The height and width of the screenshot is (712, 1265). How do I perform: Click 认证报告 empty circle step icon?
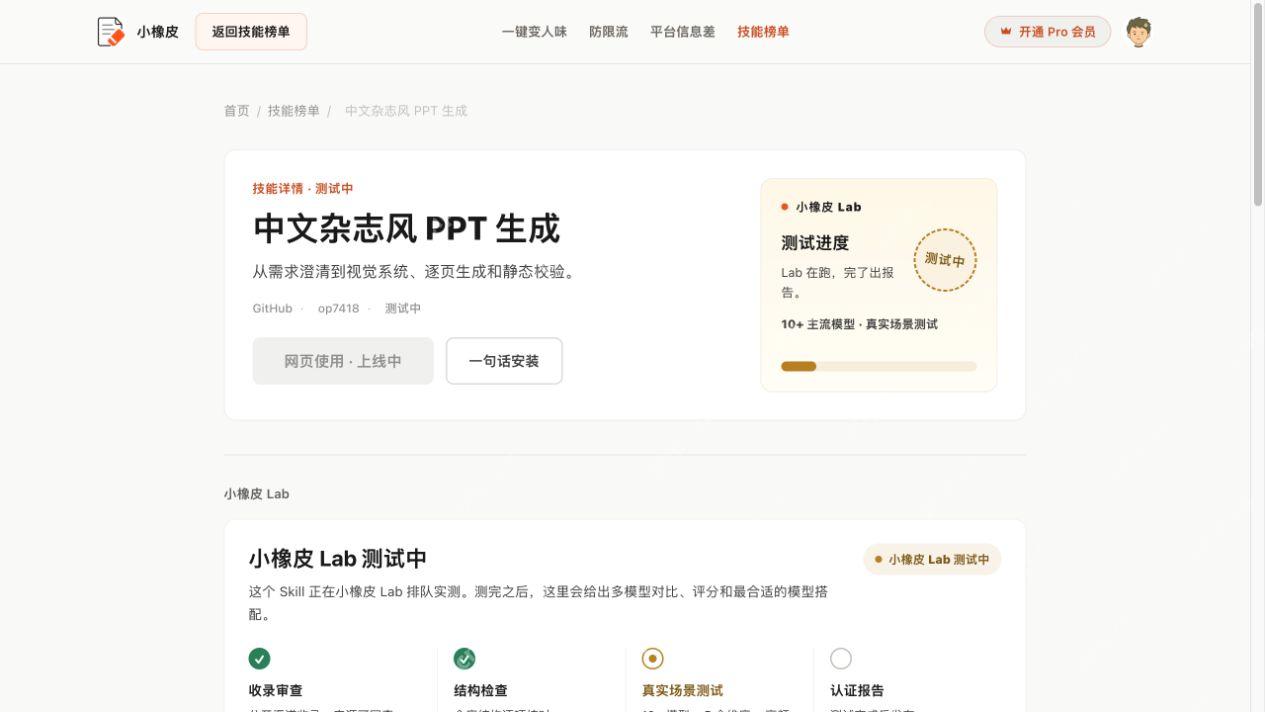(841, 658)
